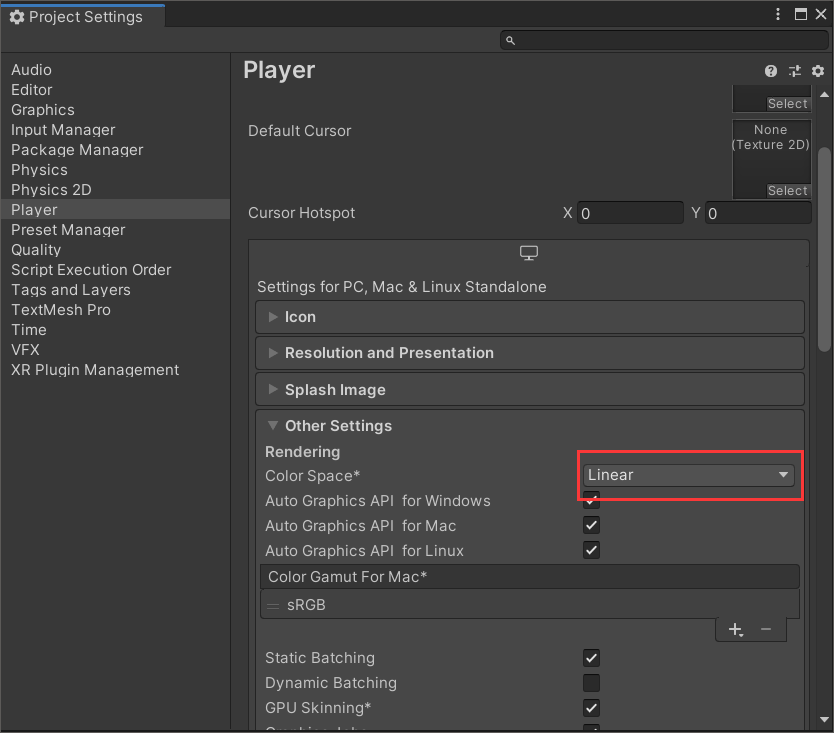Add a color gamut with plus button
The image size is (834, 733).
click(736, 630)
